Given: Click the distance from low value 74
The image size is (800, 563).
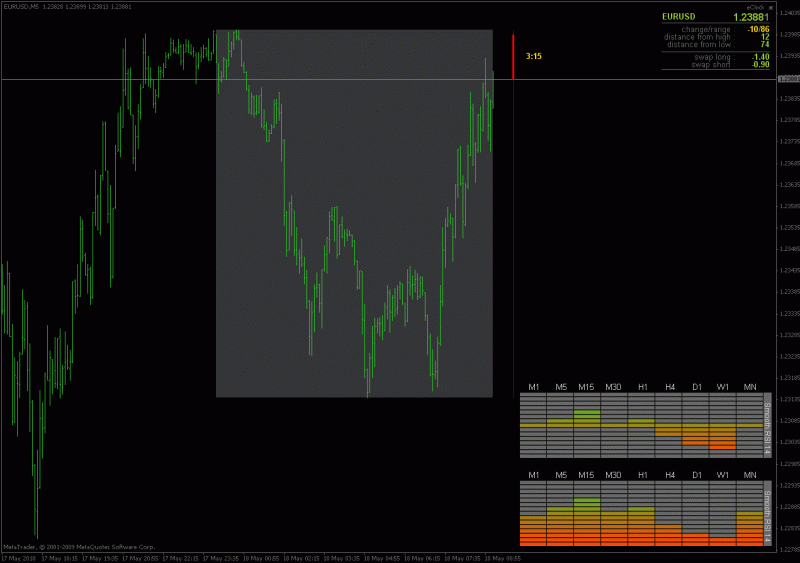Looking at the screenshot, I should coord(765,44).
